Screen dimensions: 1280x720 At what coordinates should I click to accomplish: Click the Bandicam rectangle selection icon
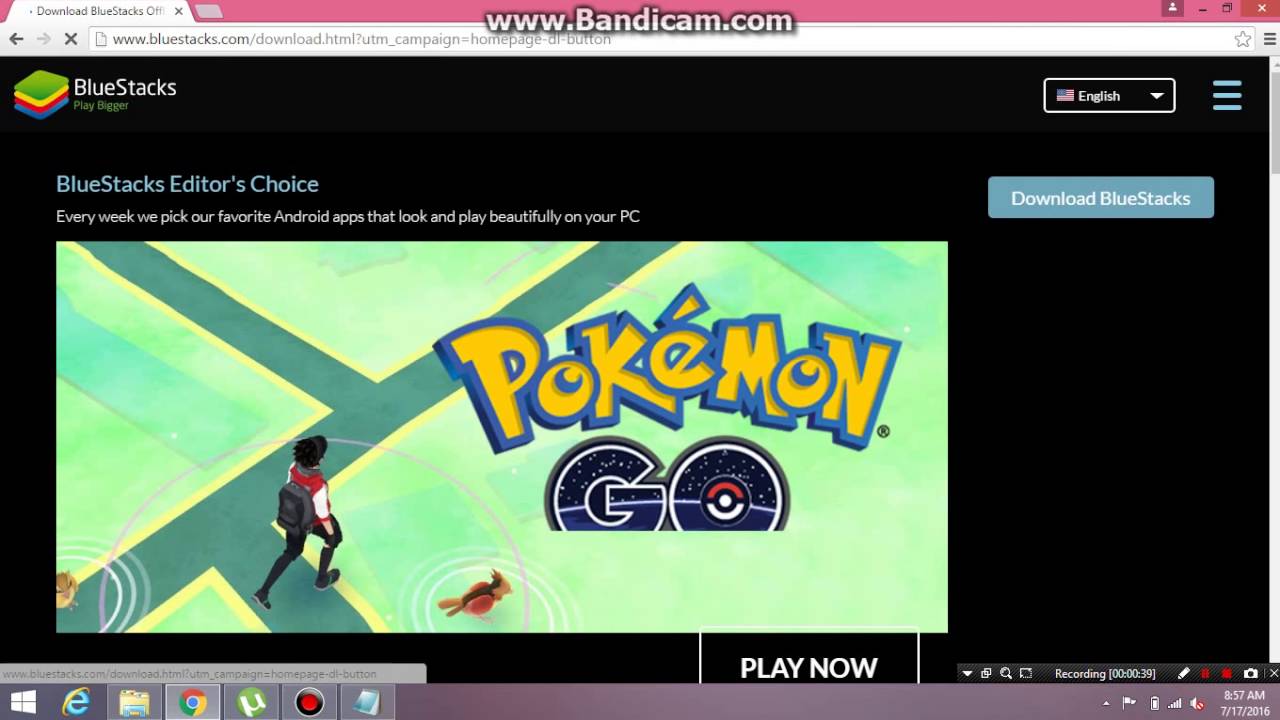1026,674
